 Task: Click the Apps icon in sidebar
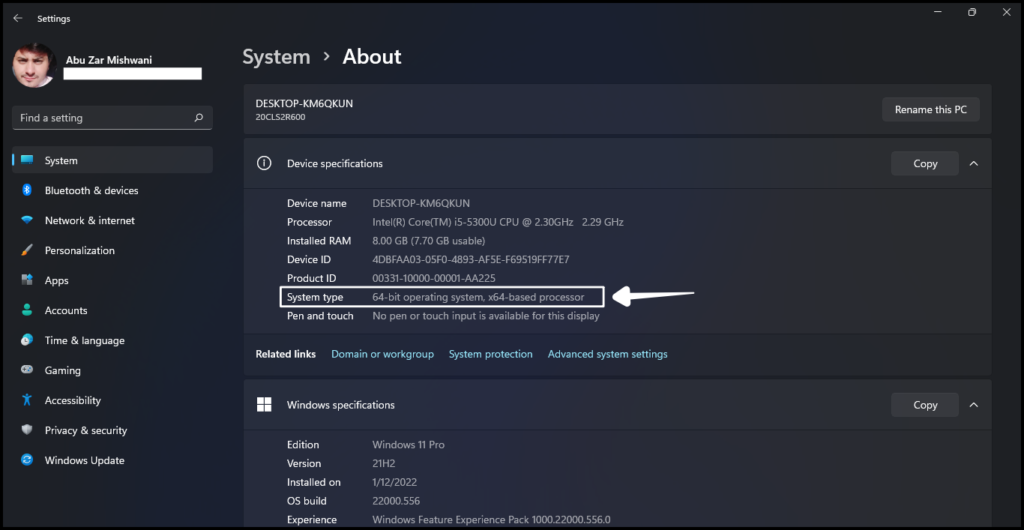click(27, 280)
